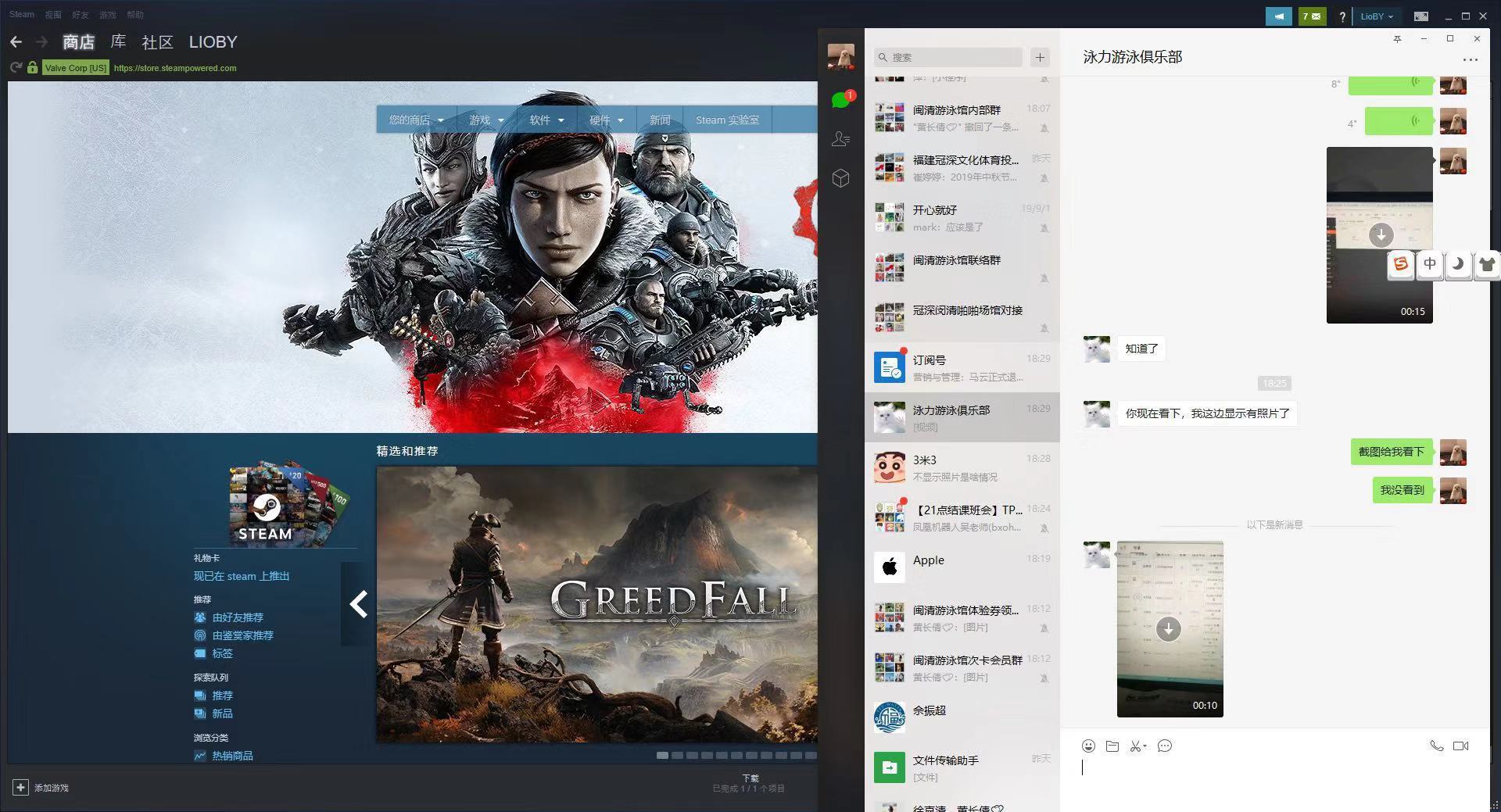The width and height of the screenshot is (1501, 812).
Task: Expand the 软件 dropdown
Action: (546, 120)
